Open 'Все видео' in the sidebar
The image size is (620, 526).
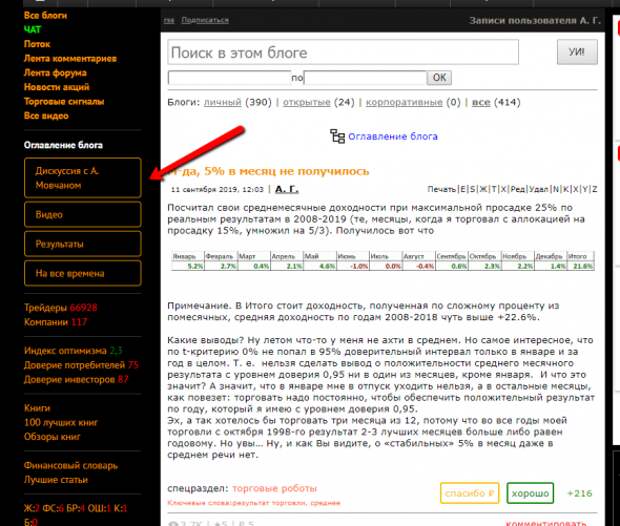coord(46,116)
